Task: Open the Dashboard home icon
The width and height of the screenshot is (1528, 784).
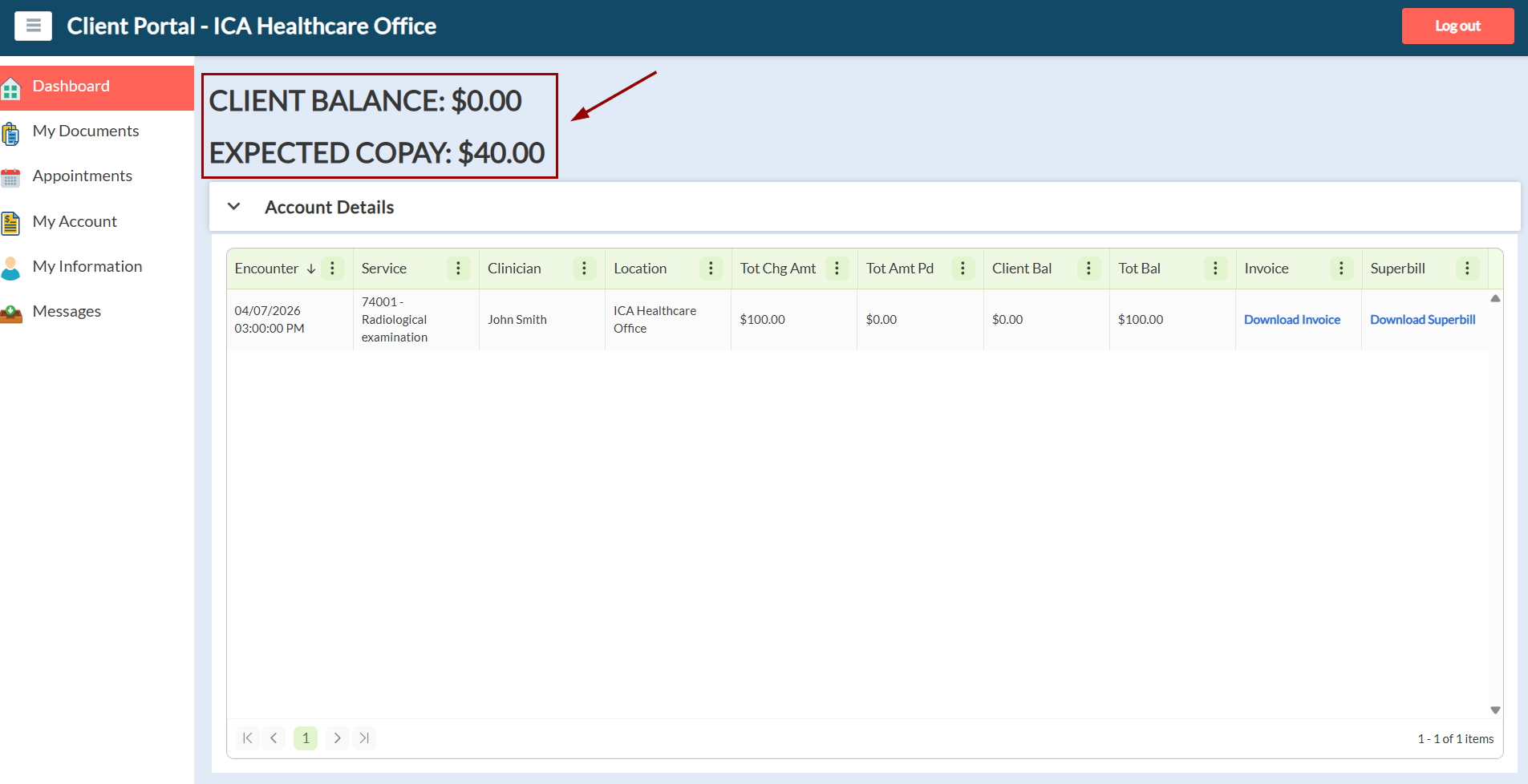Action: point(11,87)
